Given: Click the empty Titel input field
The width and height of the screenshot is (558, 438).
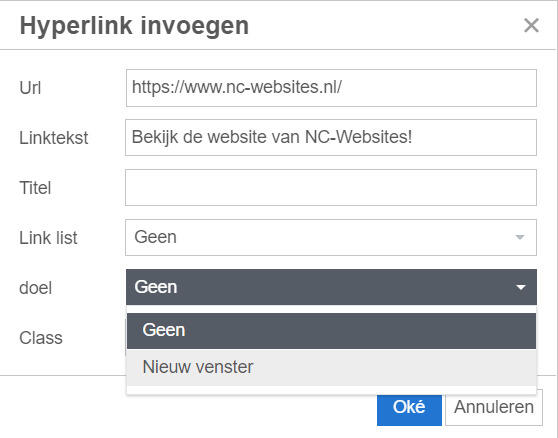Looking at the screenshot, I should pos(331,188).
